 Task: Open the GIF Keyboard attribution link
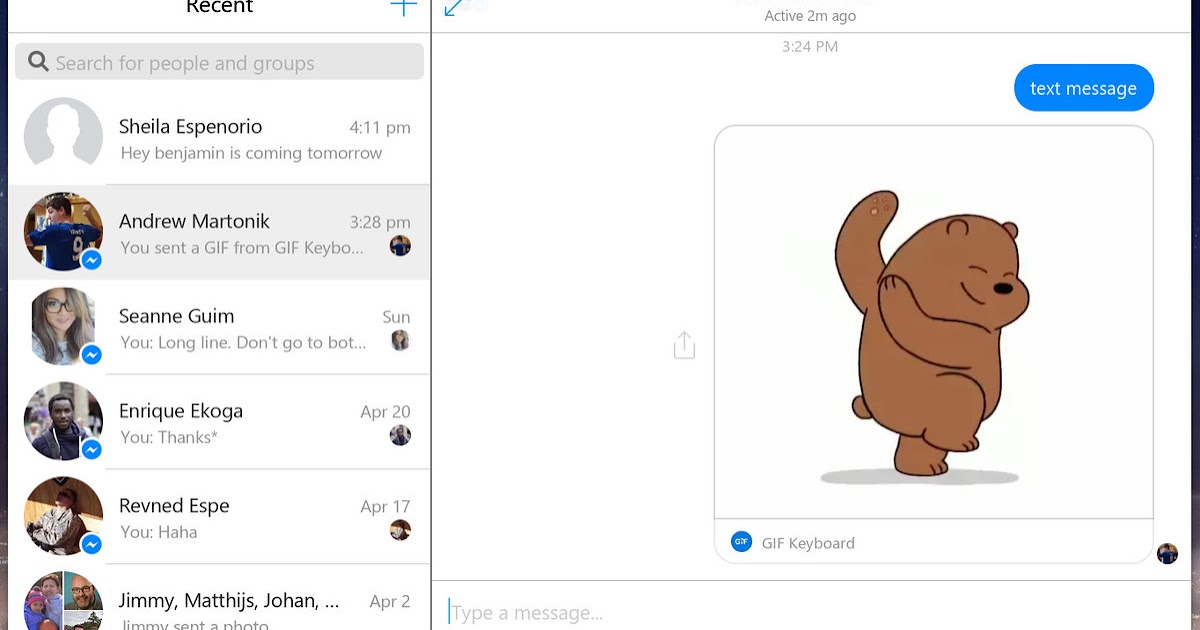click(x=808, y=543)
